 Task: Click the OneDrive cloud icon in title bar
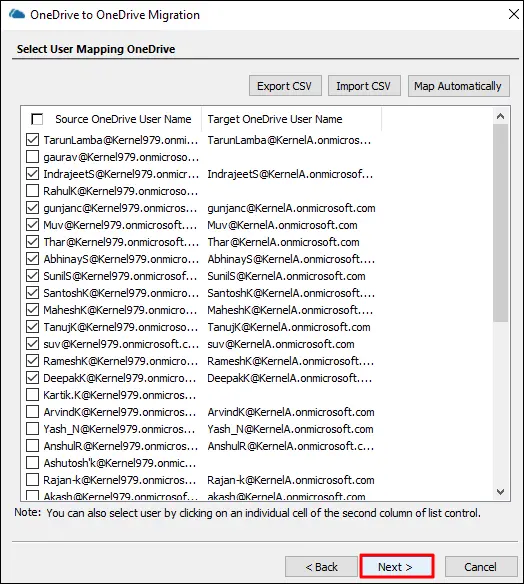(17, 15)
